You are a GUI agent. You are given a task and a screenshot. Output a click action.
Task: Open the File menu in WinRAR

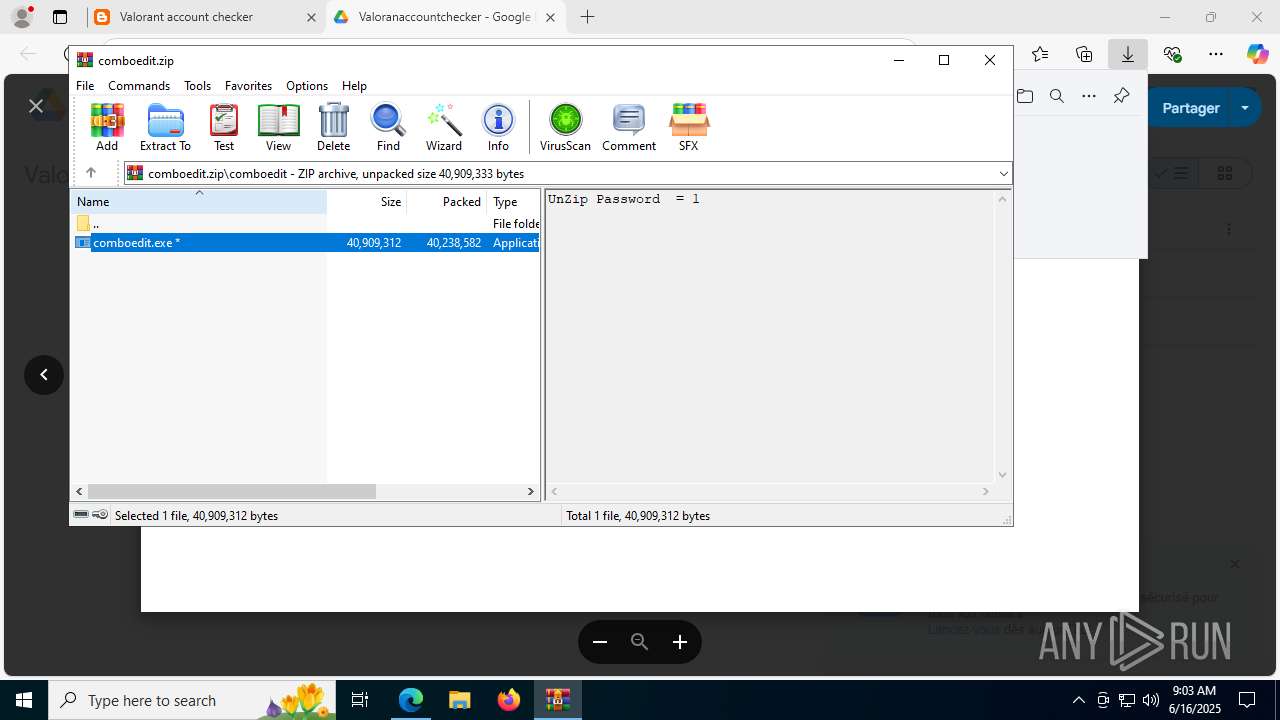[85, 86]
